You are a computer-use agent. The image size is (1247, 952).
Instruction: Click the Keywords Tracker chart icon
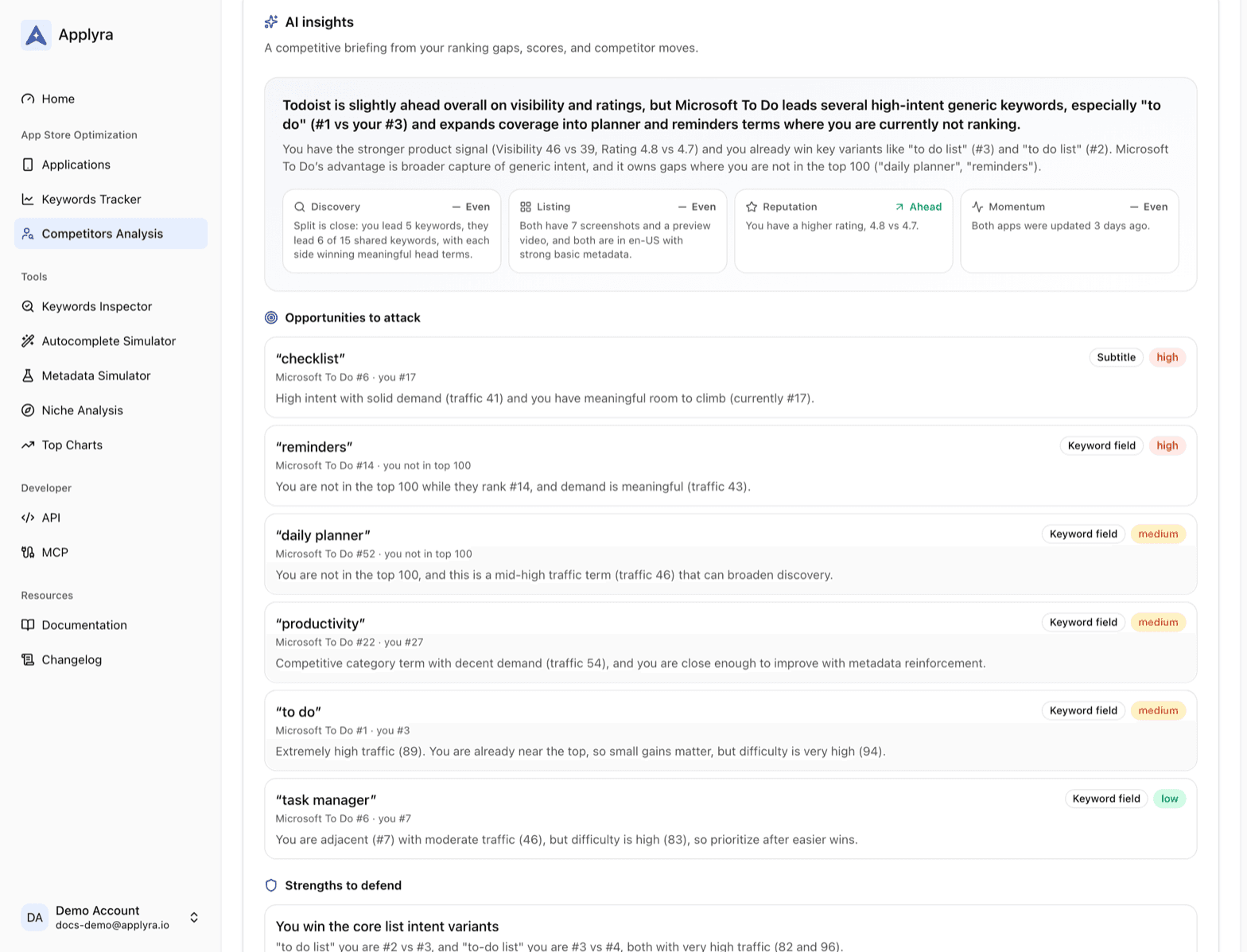pos(28,199)
